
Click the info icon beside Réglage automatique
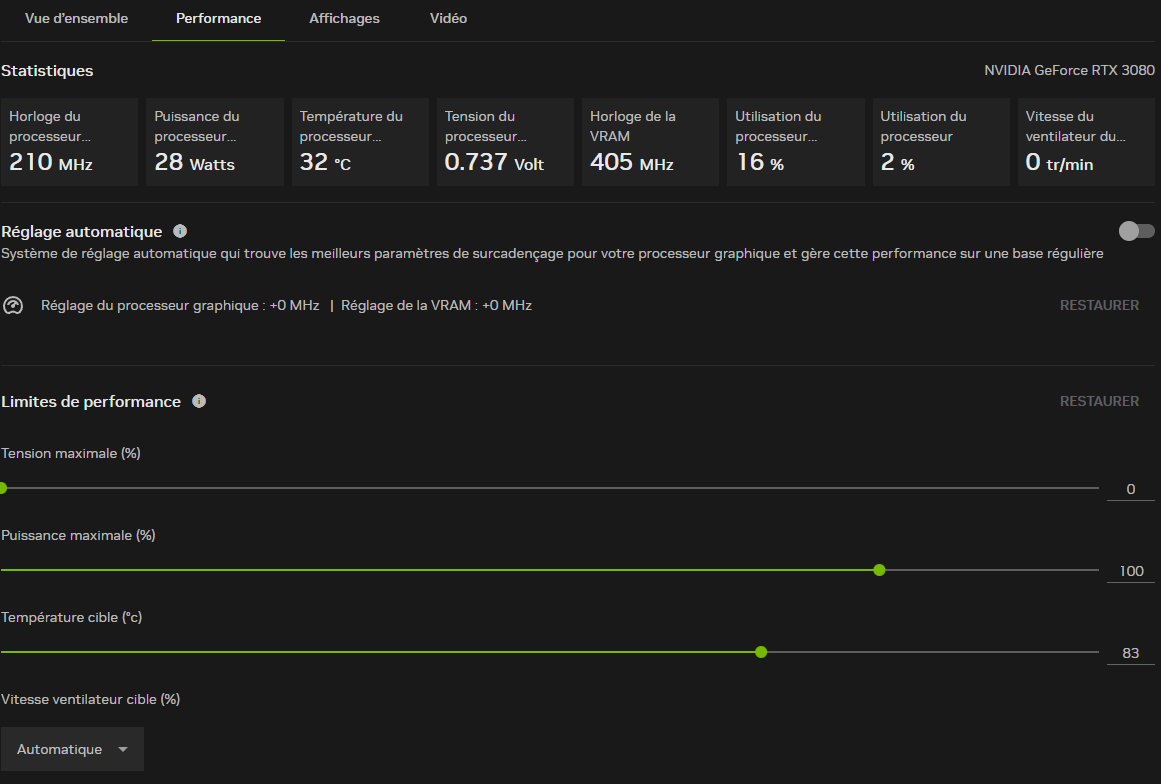point(180,232)
